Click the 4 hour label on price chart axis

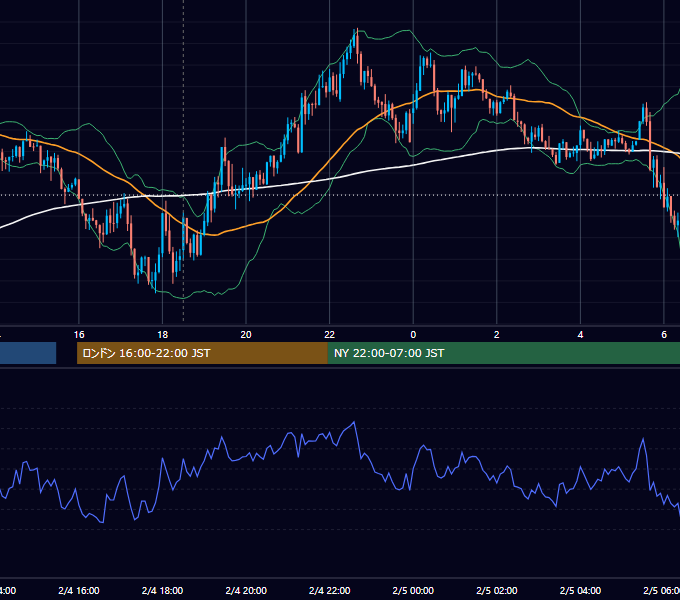[x=580, y=335]
